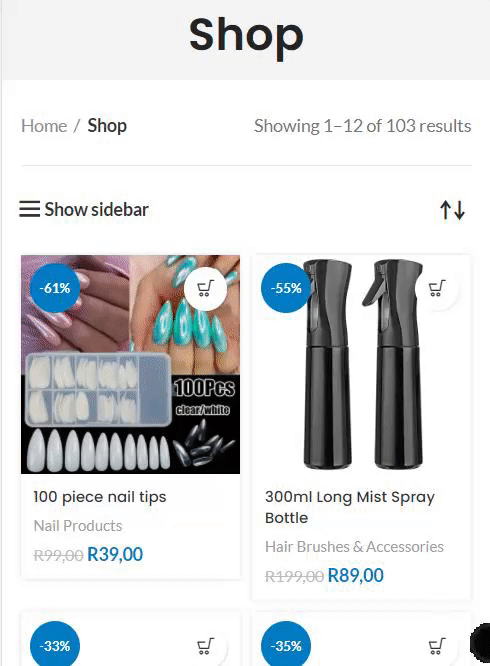The width and height of the screenshot is (490, 666).
Task: Click the cart icon beside -33% badge
Action: point(206,646)
